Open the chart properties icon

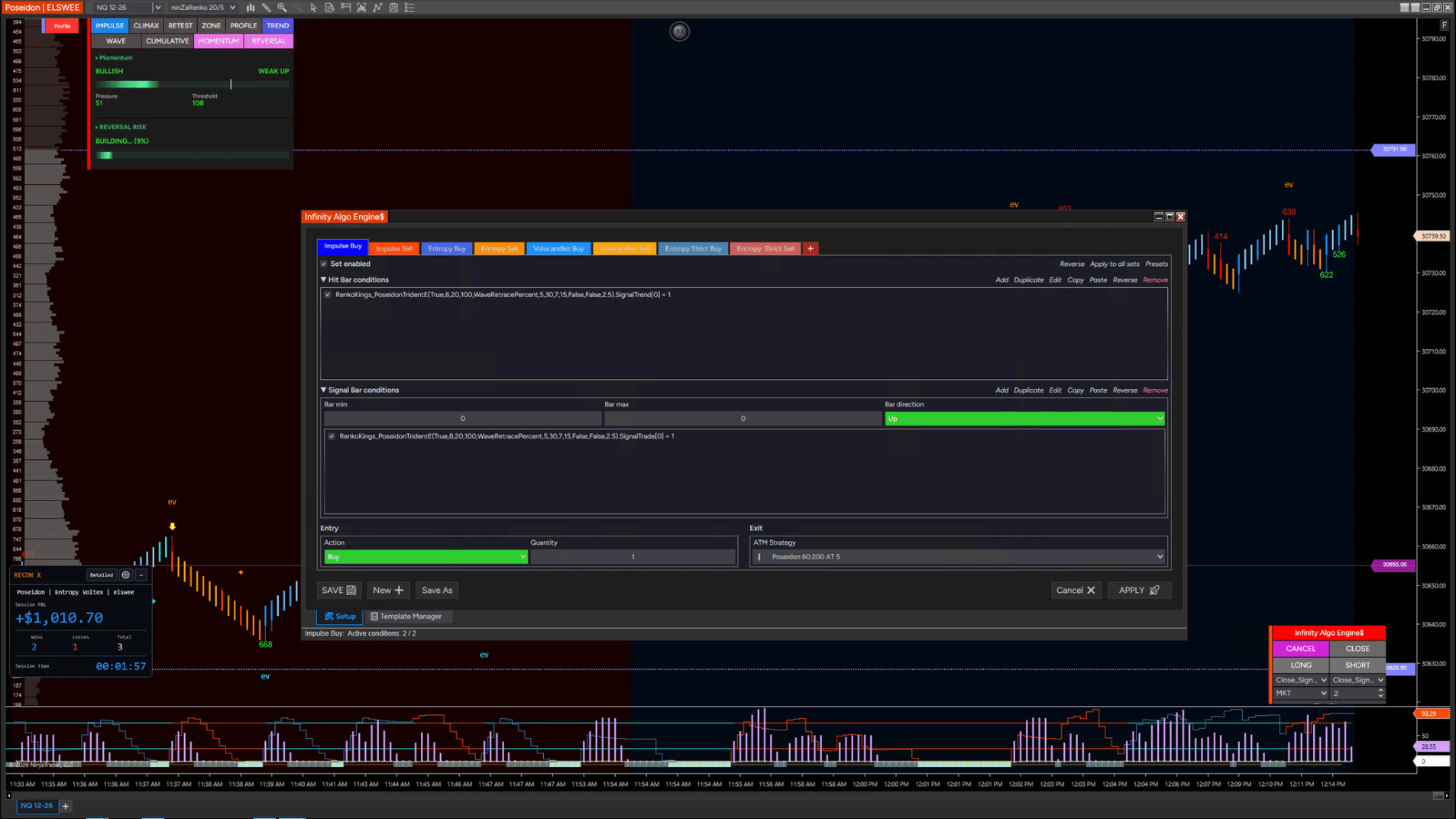pos(393,8)
